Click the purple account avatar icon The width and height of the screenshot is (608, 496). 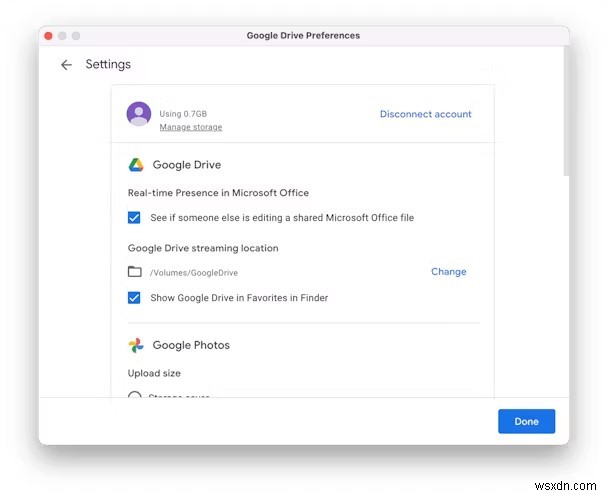click(139, 114)
